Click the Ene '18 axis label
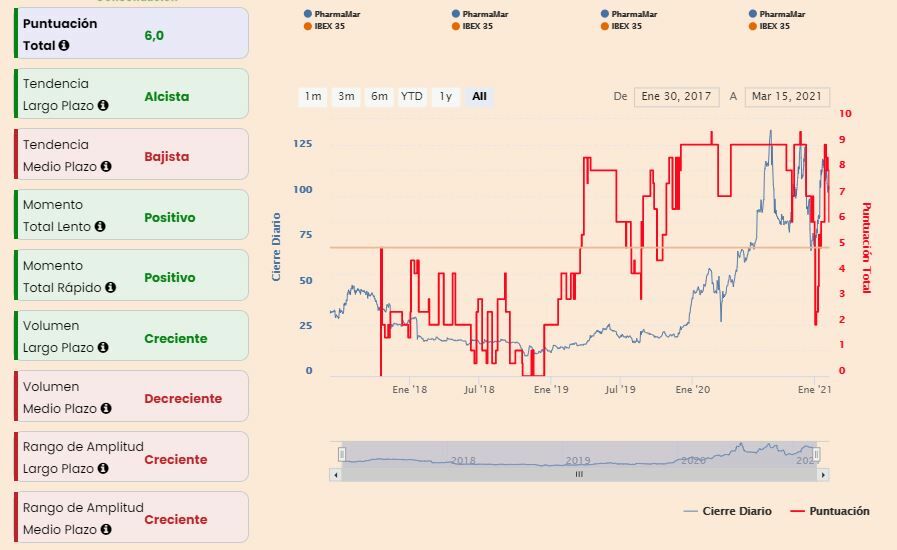897x550 pixels. coord(410,390)
